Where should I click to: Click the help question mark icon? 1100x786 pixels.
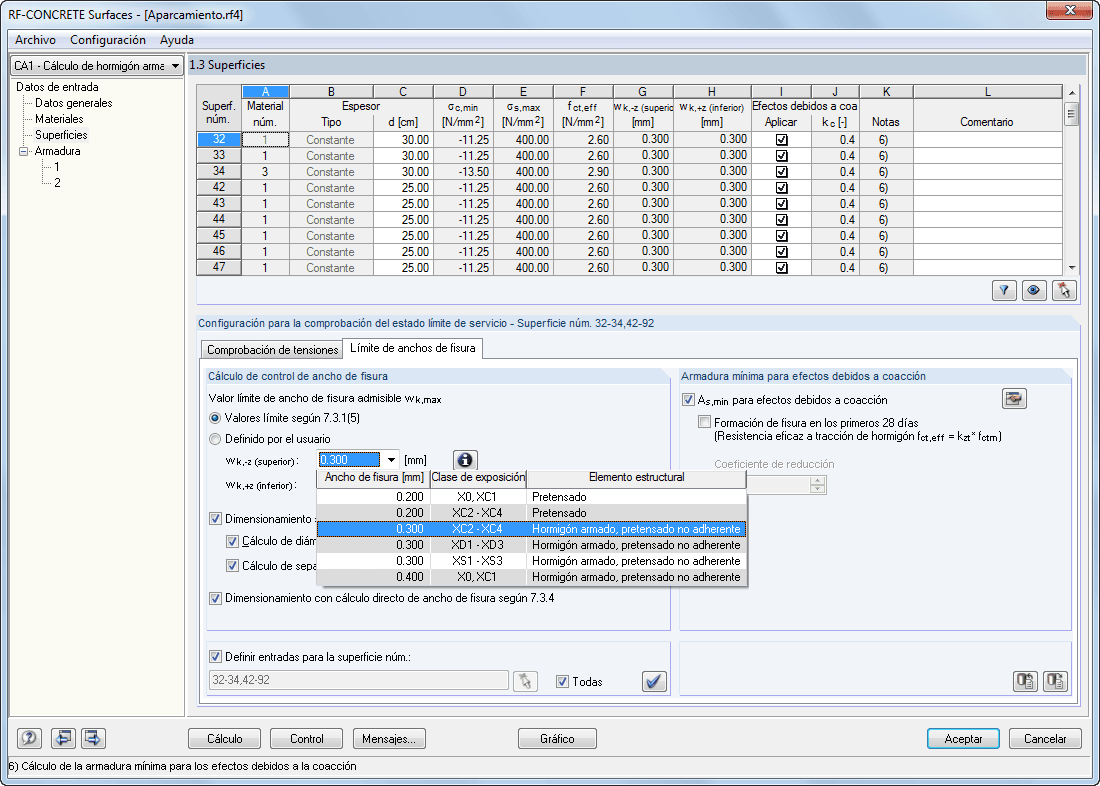tap(29, 738)
